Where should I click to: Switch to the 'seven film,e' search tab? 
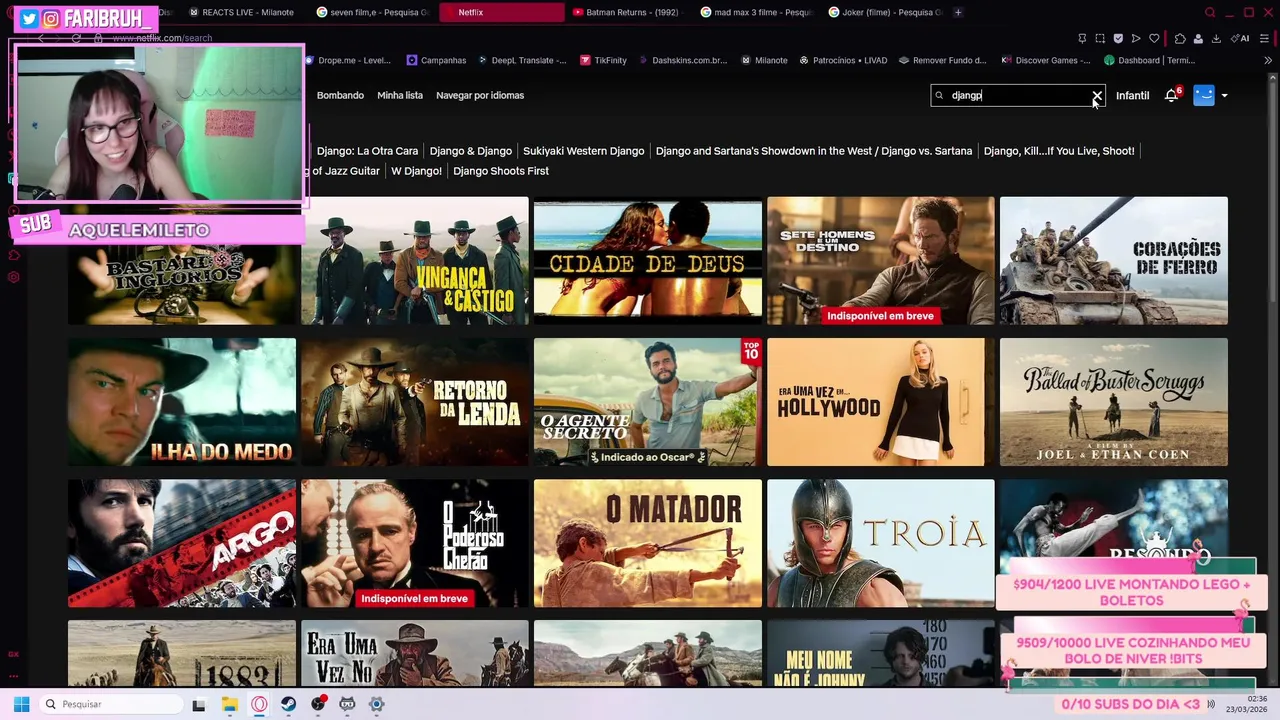[x=371, y=12]
